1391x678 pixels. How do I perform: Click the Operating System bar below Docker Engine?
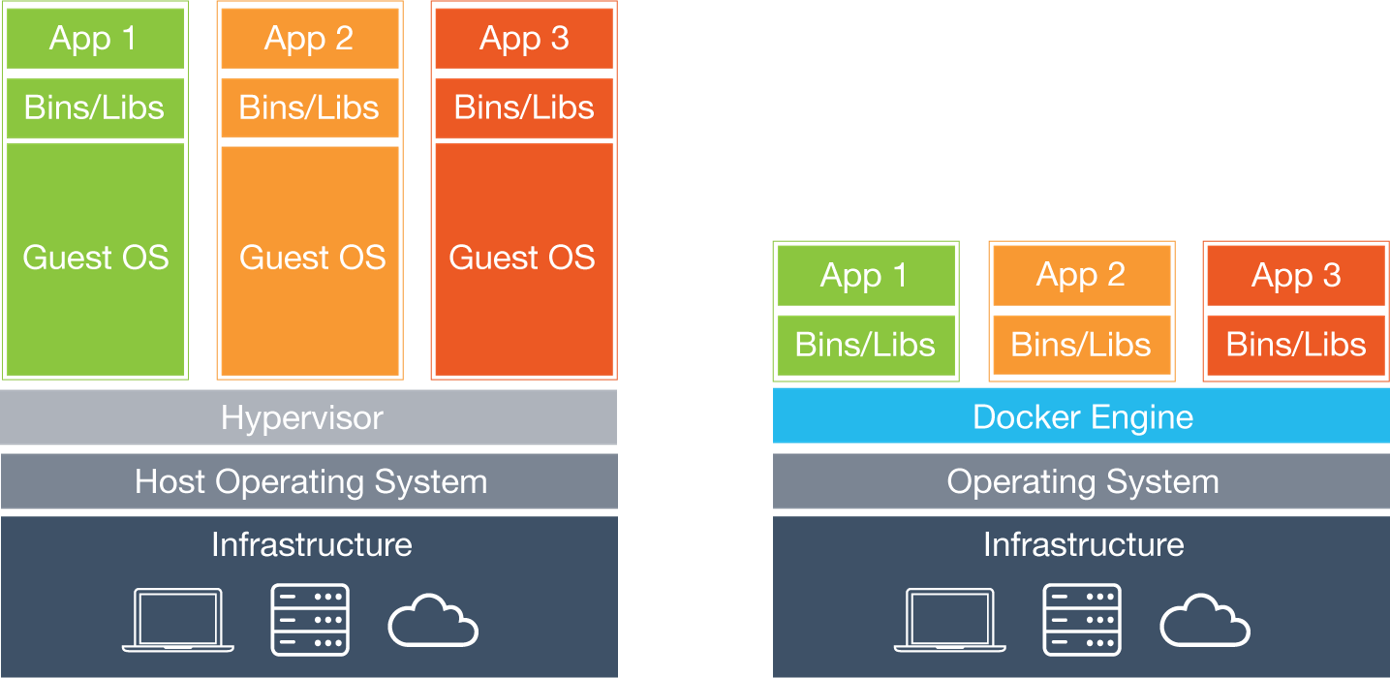1081,482
